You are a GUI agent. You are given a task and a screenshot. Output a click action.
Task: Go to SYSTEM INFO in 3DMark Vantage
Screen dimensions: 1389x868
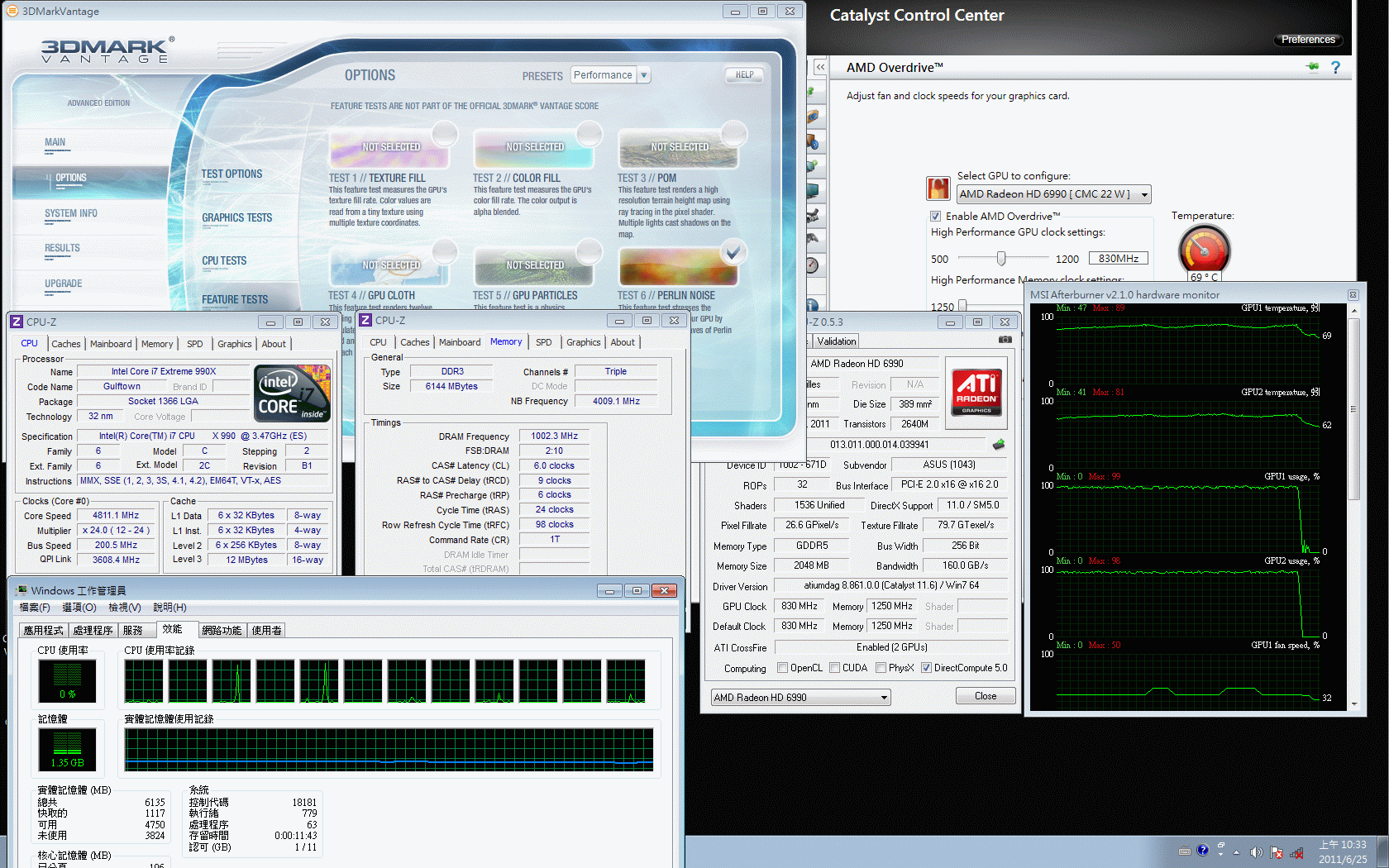71,213
